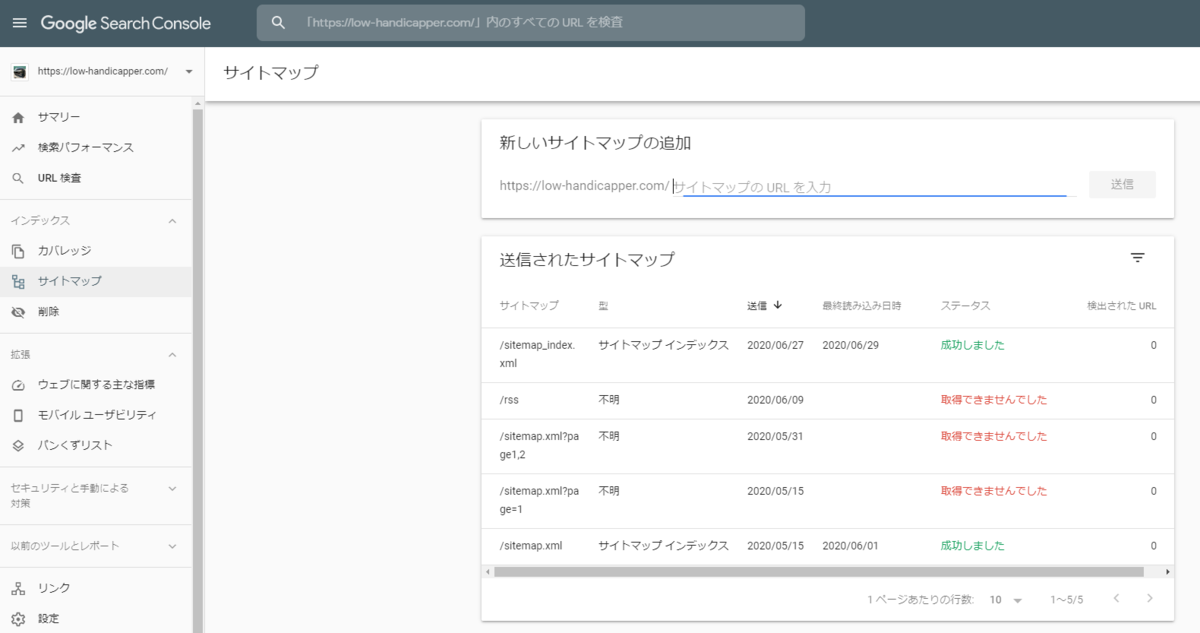The width and height of the screenshot is (1200, 633).
Task: Click the property favicon thumbnail
Action: pyautogui.click(x=19, y=72)
